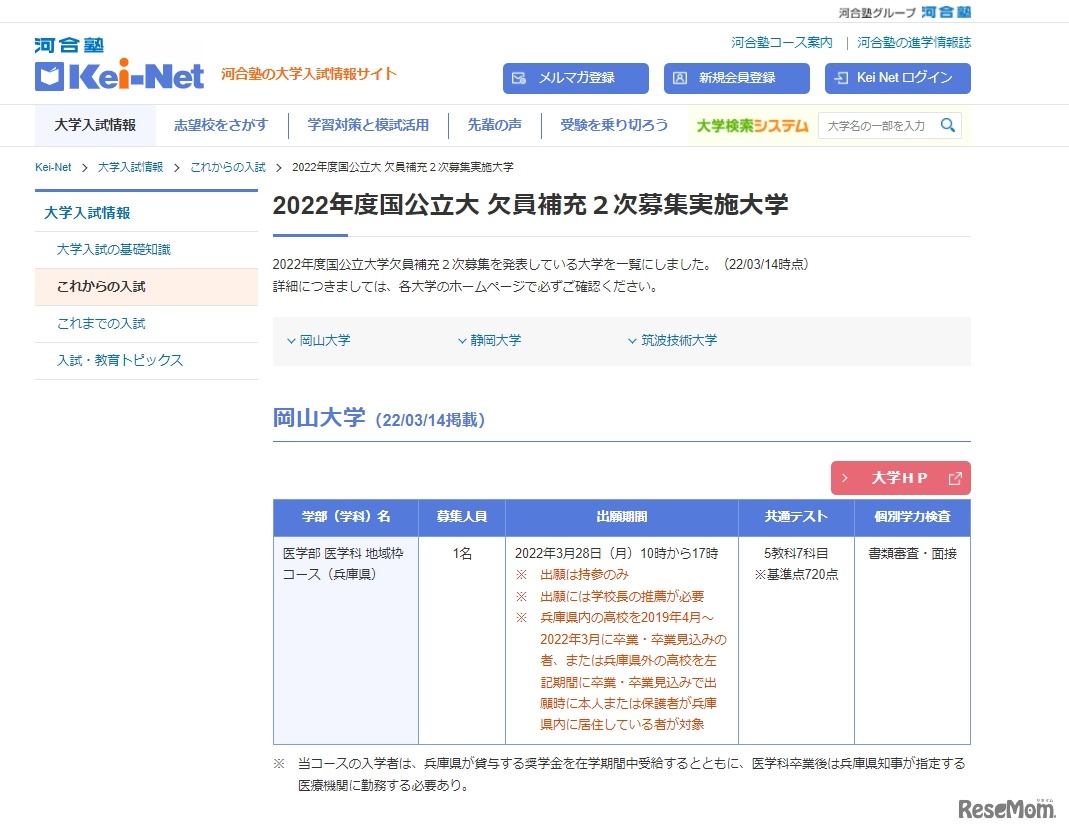Open the 受験を乗り切ろう section
This screenshot has width=1069, height=832.
pyautogui.click(x=612, y=125)
